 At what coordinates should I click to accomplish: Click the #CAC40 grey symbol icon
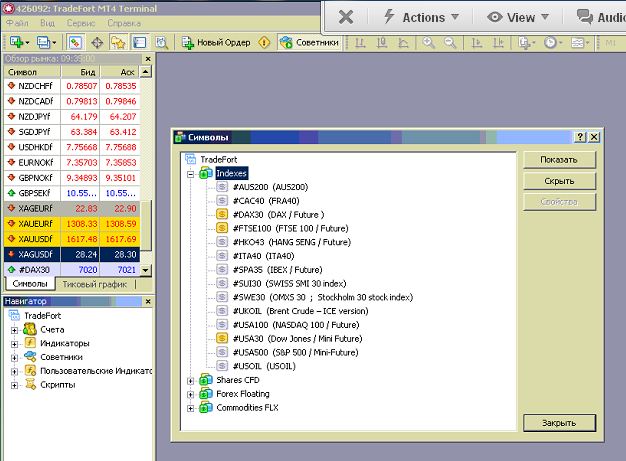(x=222, y=200)
